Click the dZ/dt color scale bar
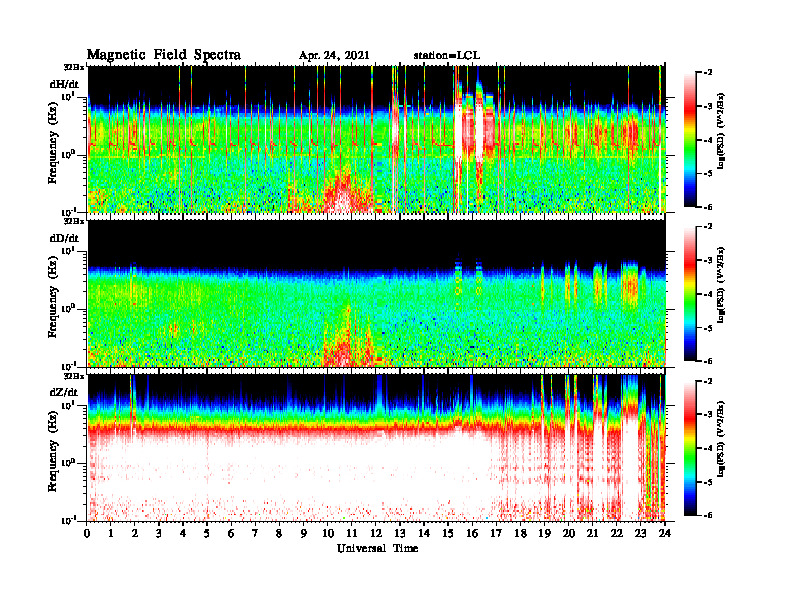 [x=690, y=448]
